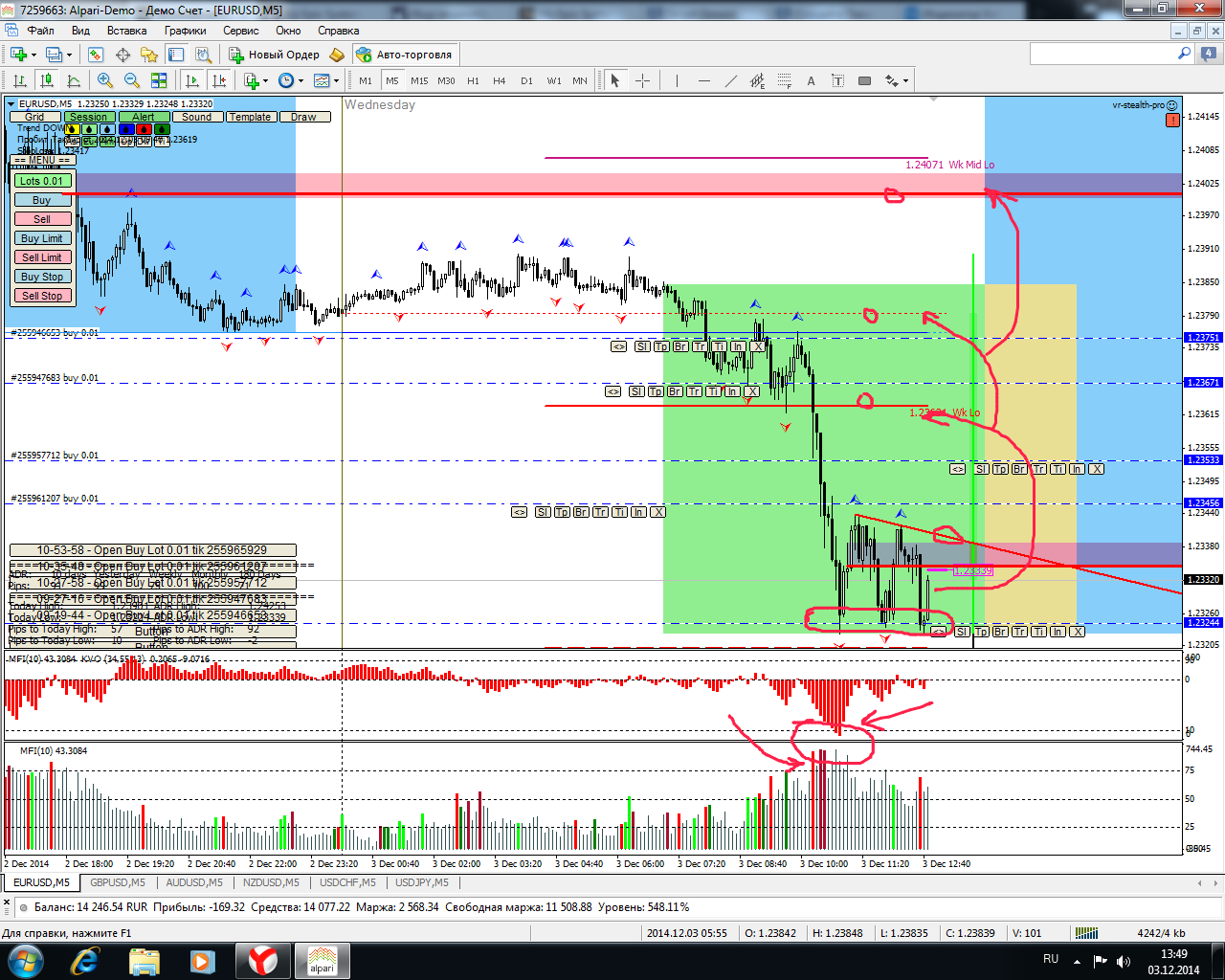Toggle the Sound button on the chart

196,117
